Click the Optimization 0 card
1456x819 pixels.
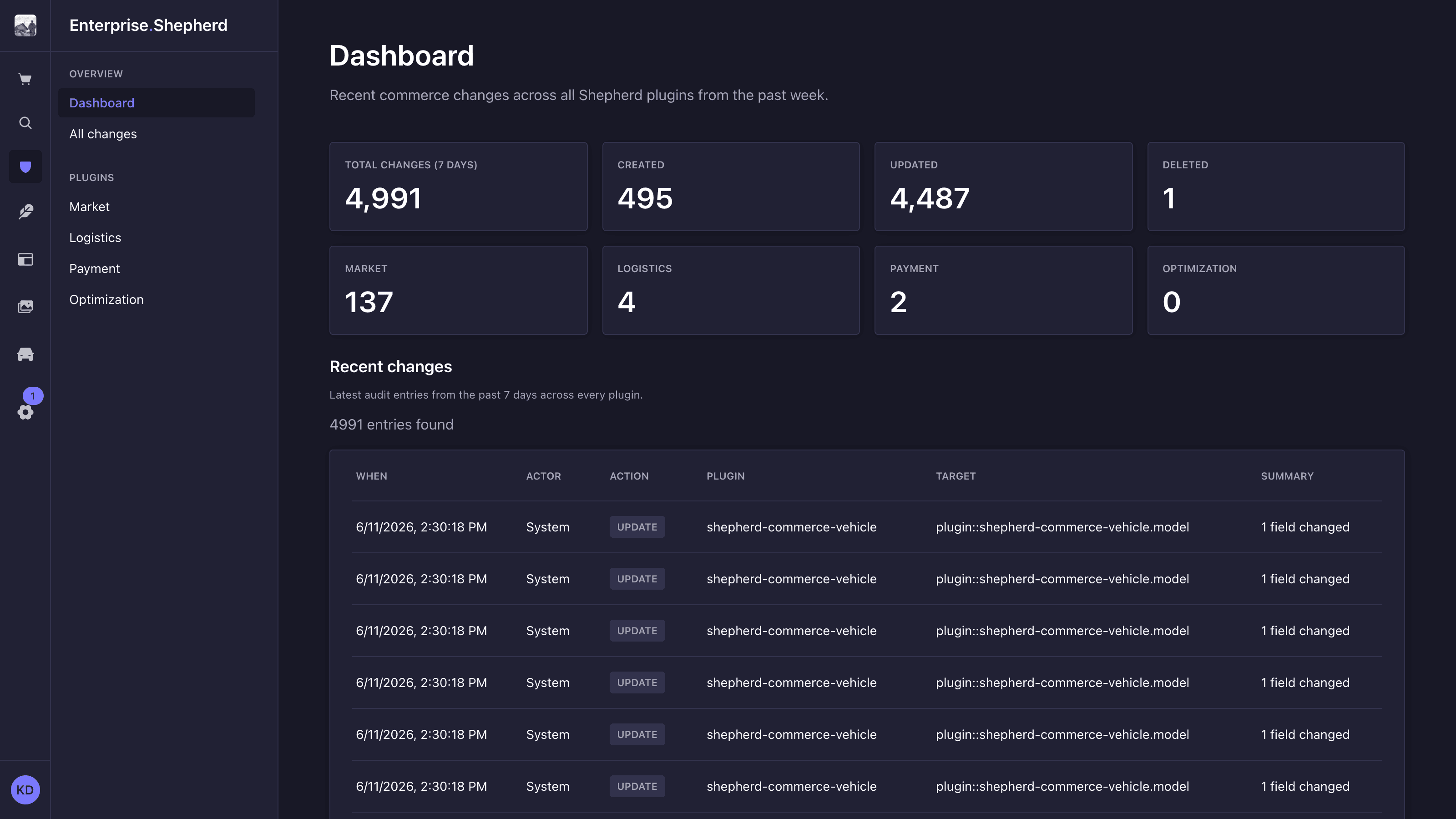[x=1276, y=291]
